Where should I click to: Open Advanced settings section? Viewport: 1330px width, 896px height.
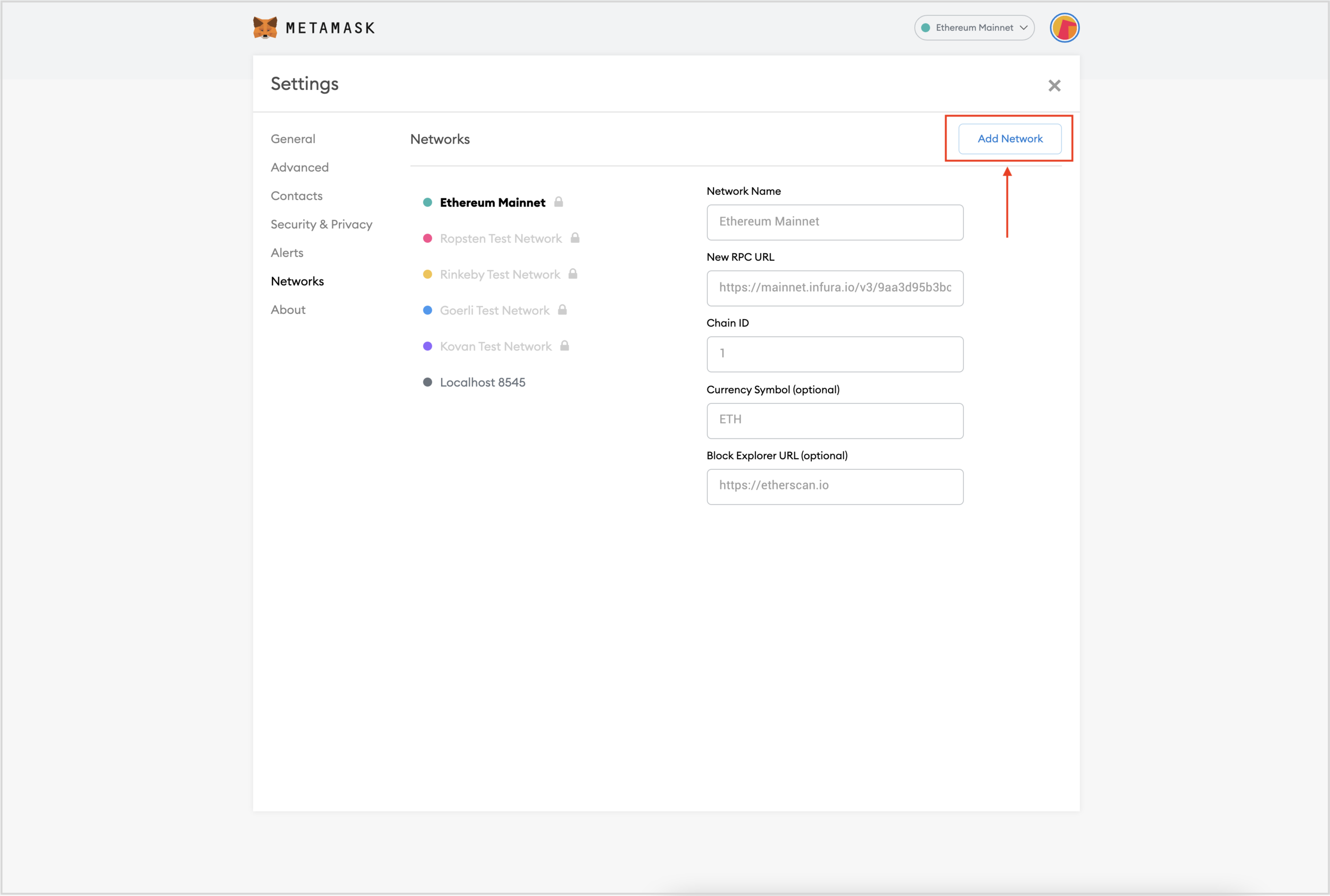click(x=300, y=168)
